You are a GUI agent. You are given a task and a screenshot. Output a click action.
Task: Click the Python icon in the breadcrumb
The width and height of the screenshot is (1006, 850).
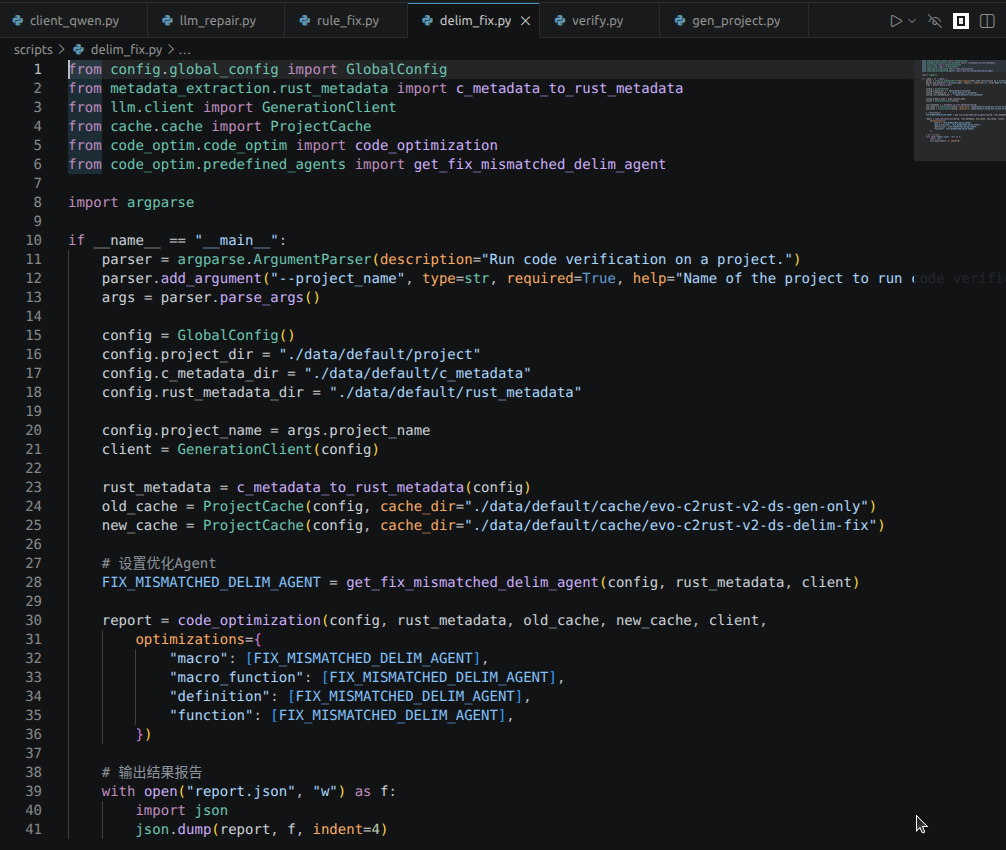tap(78, 49)
